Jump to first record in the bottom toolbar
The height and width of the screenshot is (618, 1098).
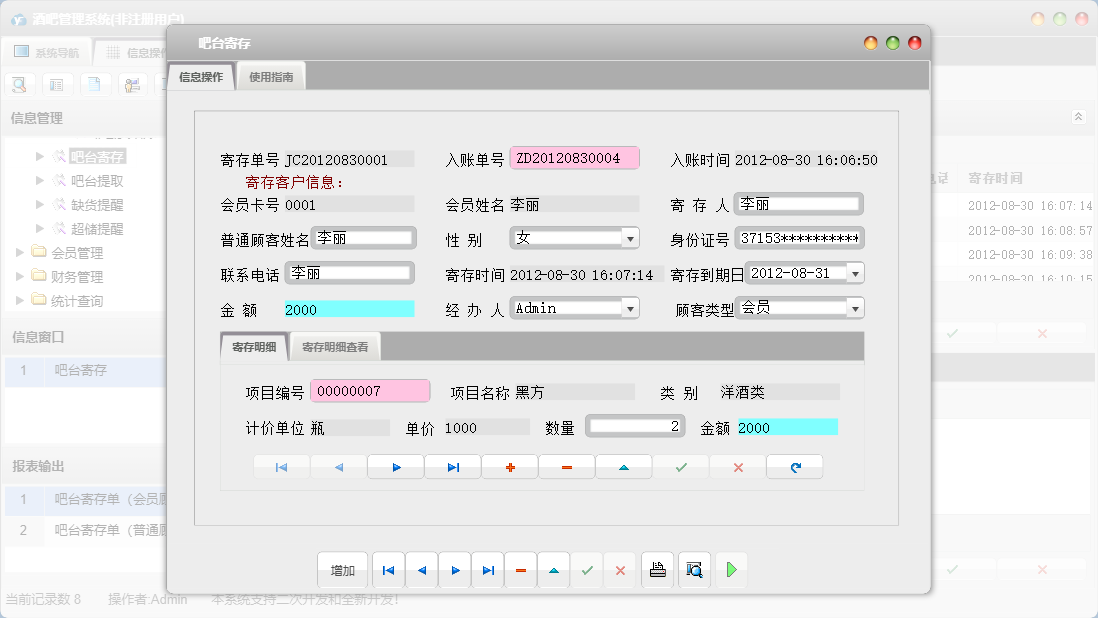click(x=388, y=570)
